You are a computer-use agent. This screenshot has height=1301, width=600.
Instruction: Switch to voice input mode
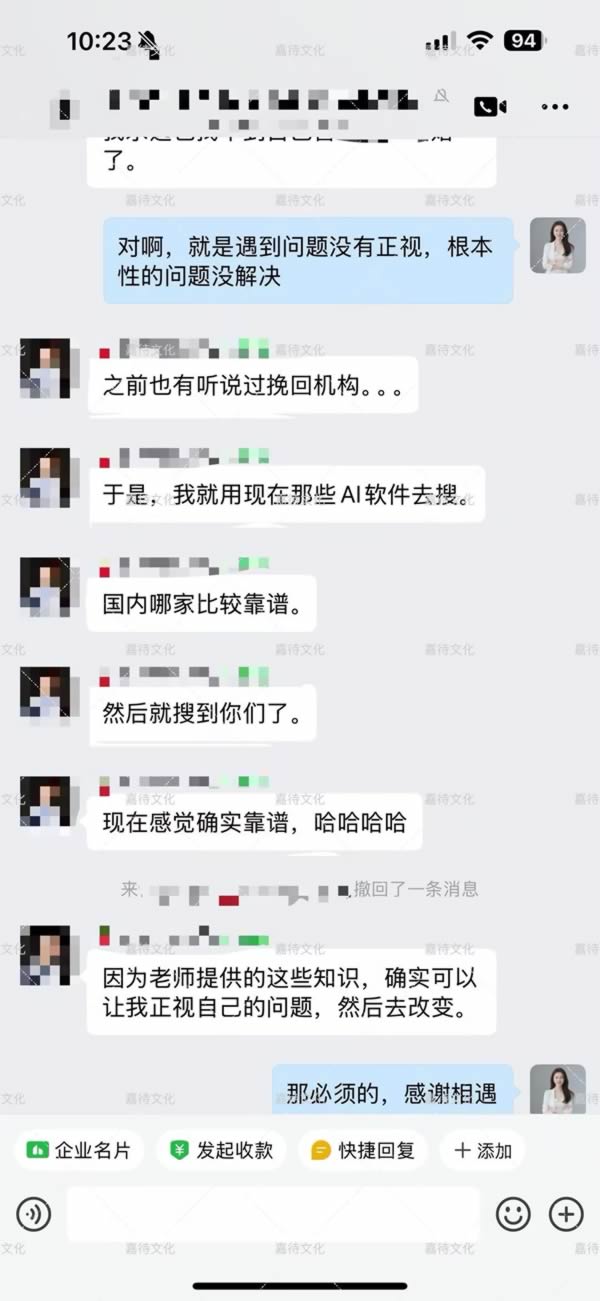tap(33, 1214)
